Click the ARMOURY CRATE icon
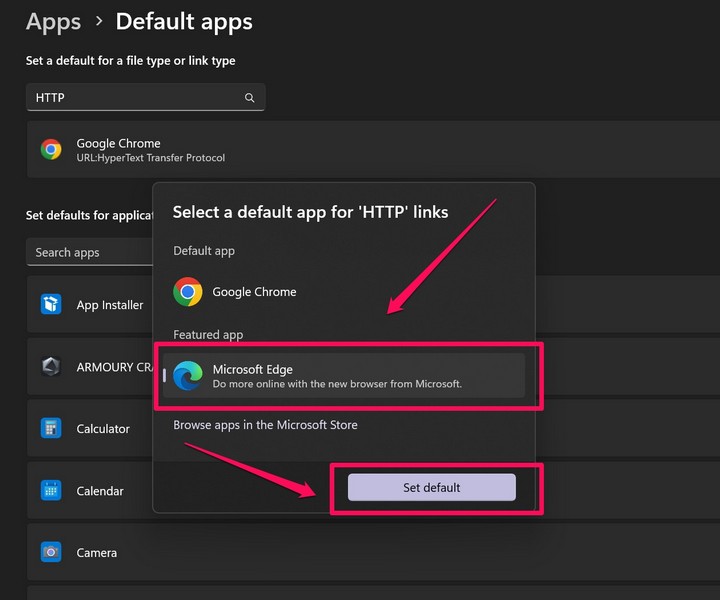Image resolution: width=720 pixels, height=600 pixels. [51, 367]
